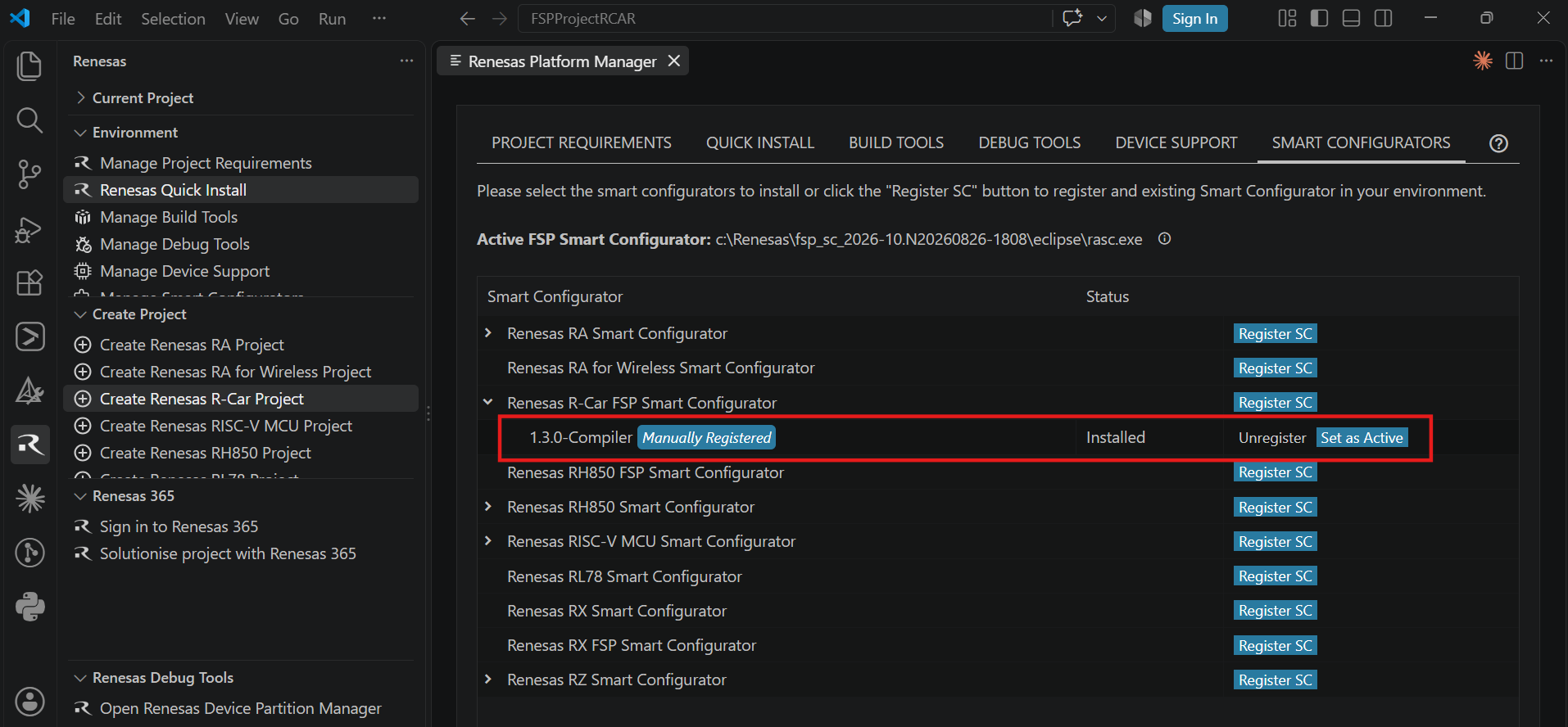Split the editor to the right
Screen dimensions: 1568x727
coord(1514,61)
